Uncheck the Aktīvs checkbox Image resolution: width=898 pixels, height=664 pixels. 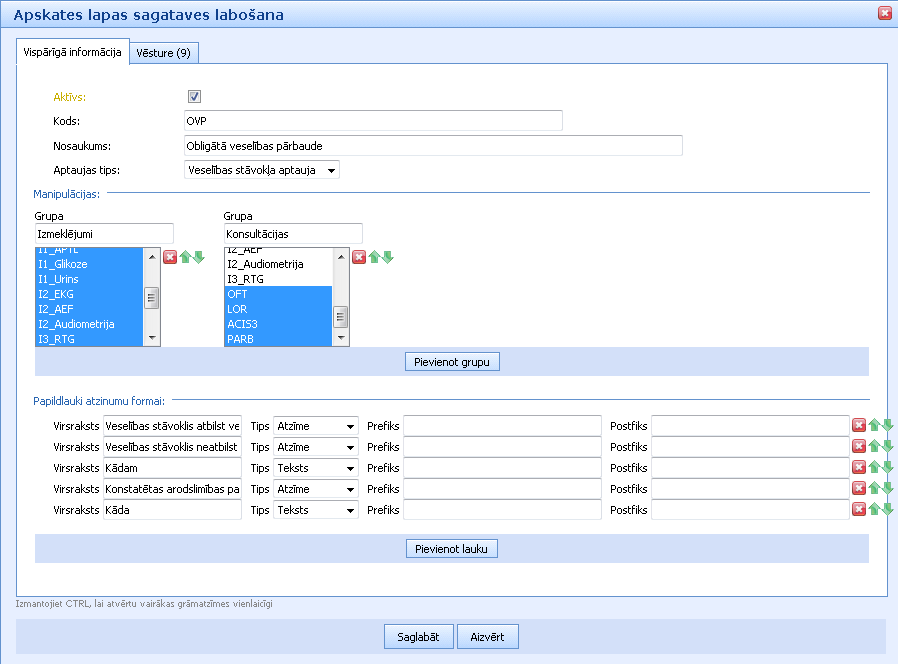click(194, 97)
